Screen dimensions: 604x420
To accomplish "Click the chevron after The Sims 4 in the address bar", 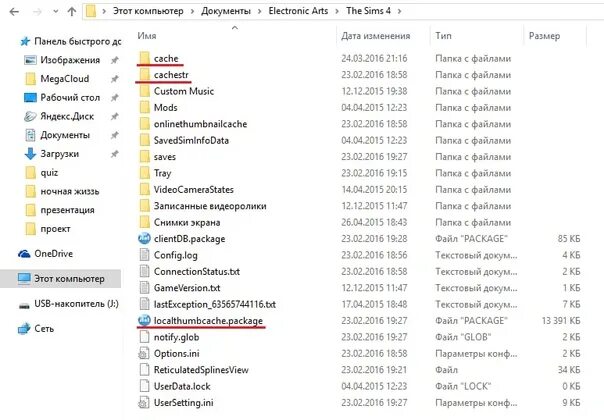I will pos(399,11).
